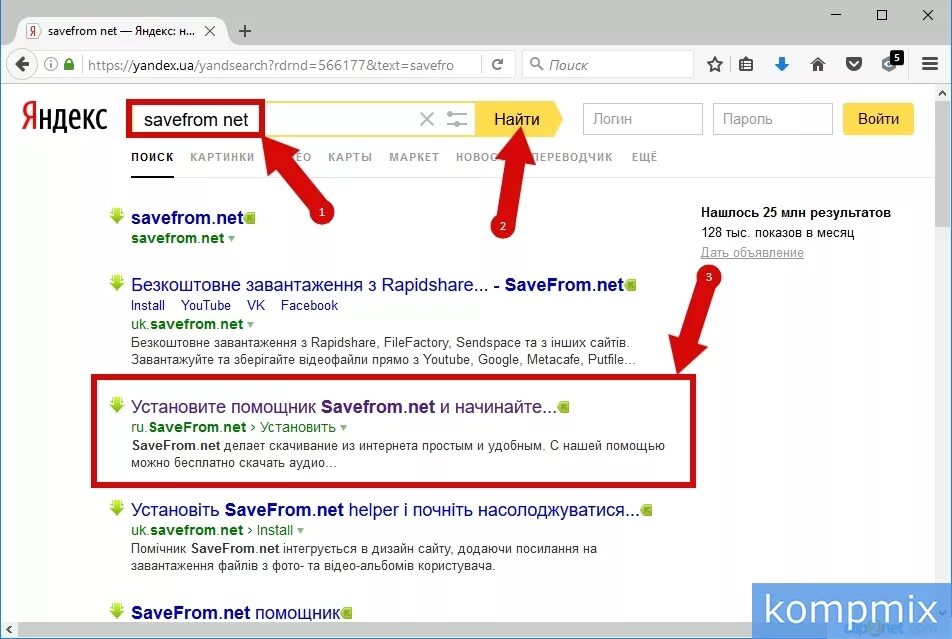Open the bookmarks list icon
This screenshot has height=639, width=952.
click(746, 64)
